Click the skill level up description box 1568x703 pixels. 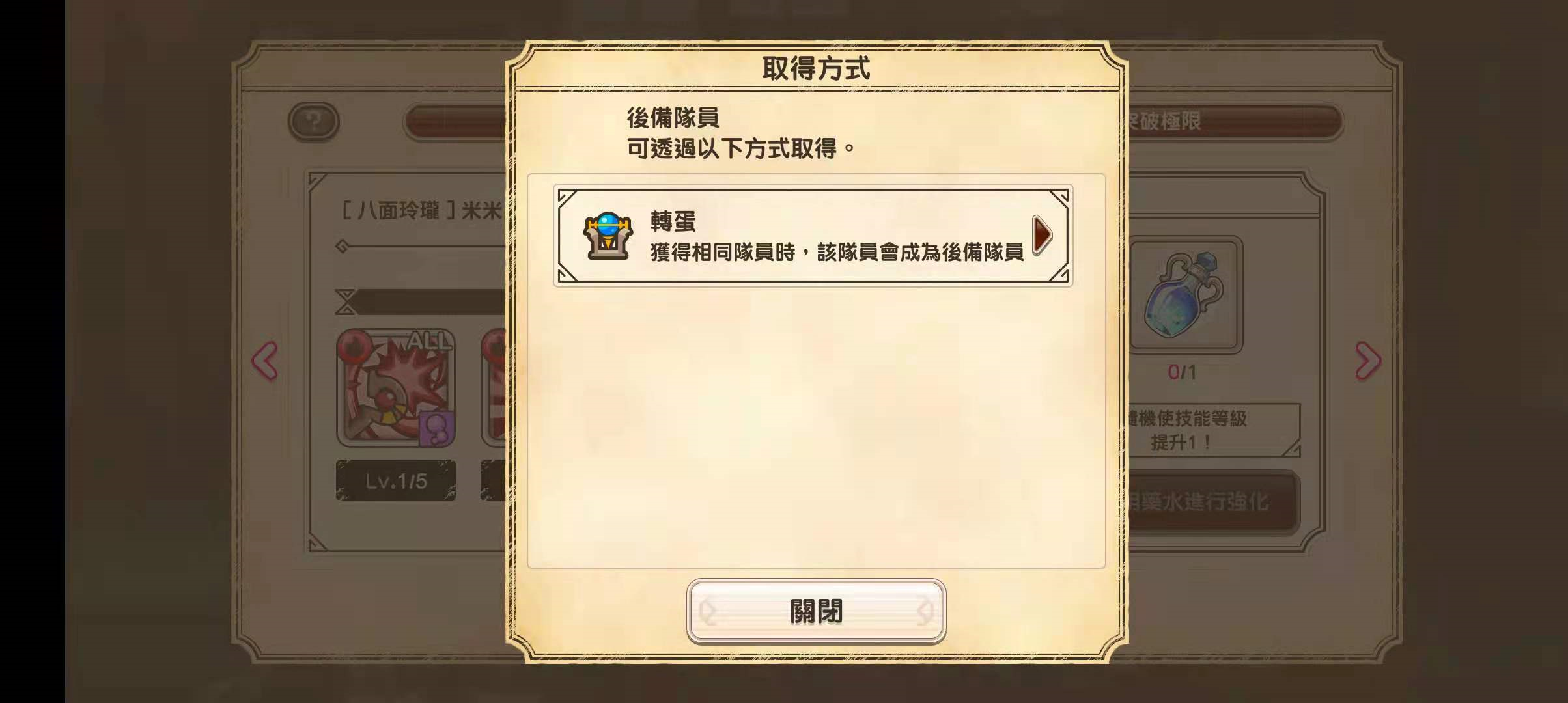coord(1211,430)
